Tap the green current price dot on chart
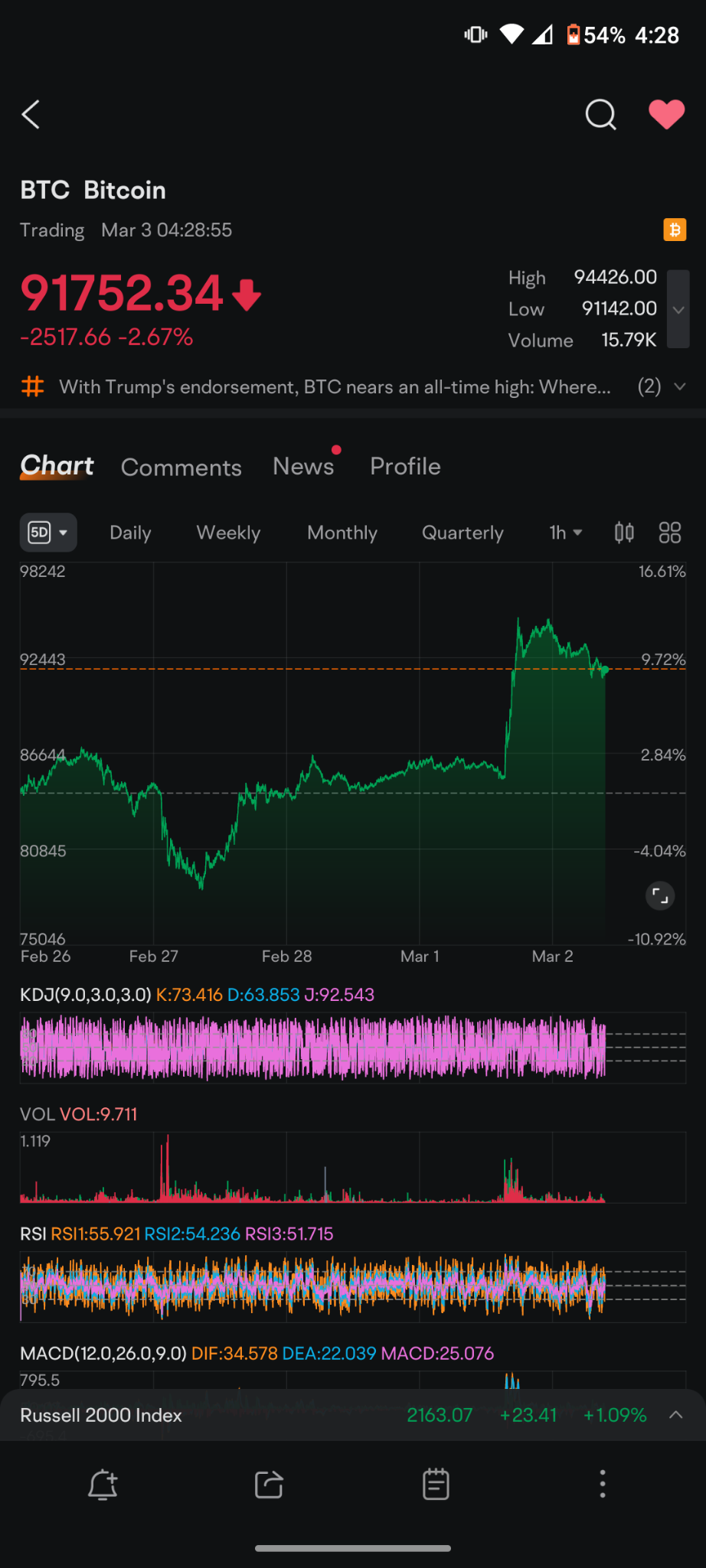 605,670
